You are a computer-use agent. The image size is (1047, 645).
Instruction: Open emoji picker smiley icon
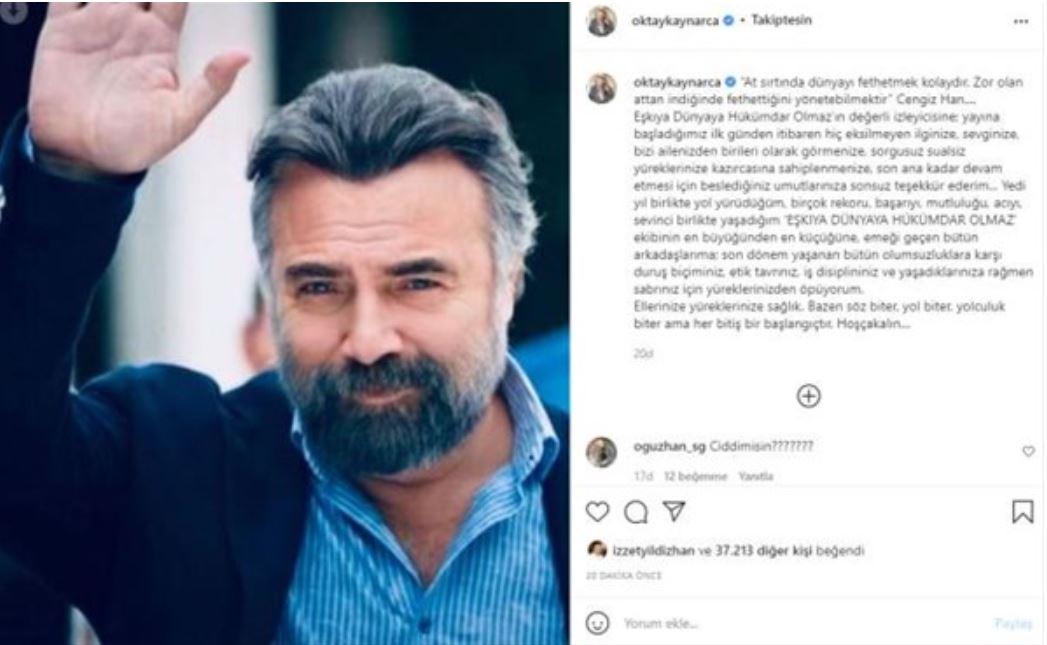(598, 622)
